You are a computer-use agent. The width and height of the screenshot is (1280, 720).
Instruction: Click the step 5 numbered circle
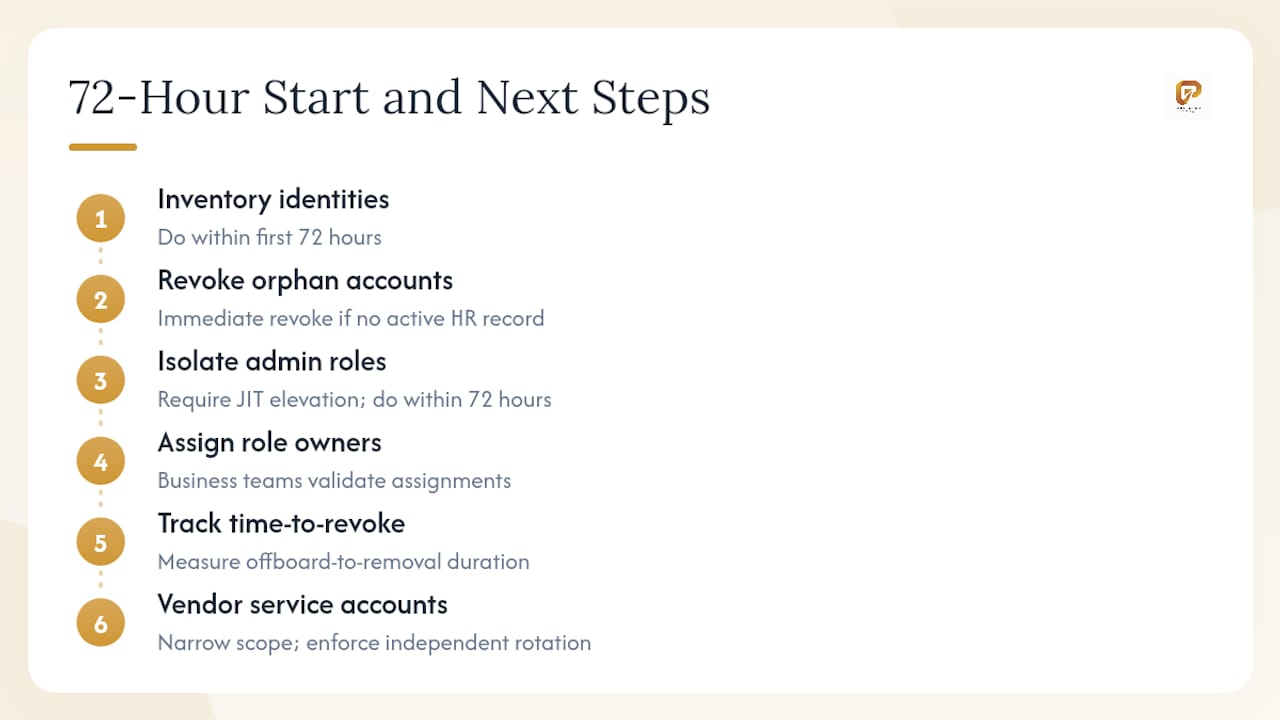tap(101, 543)
